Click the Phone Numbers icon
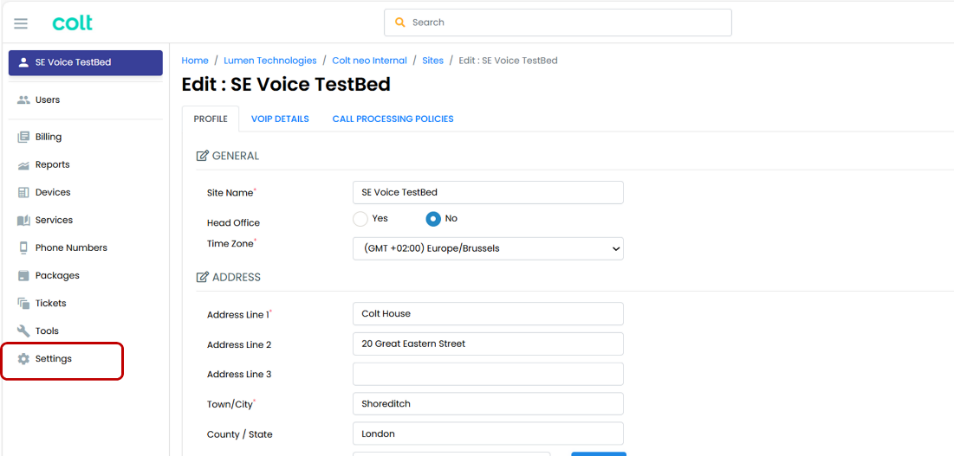This screenshot has width=954, height=456. [24, 248]
